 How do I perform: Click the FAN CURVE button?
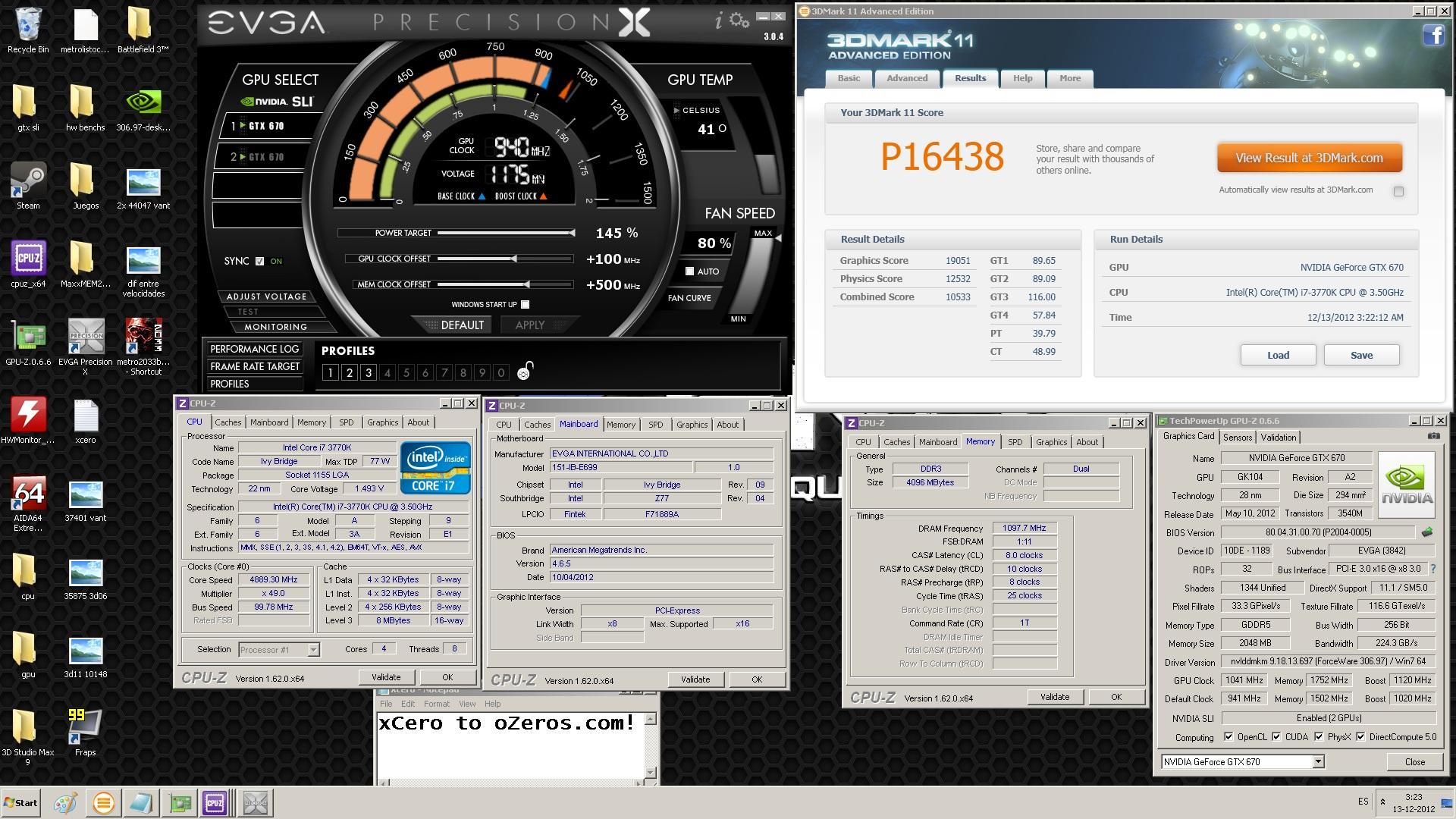[689, 298]
